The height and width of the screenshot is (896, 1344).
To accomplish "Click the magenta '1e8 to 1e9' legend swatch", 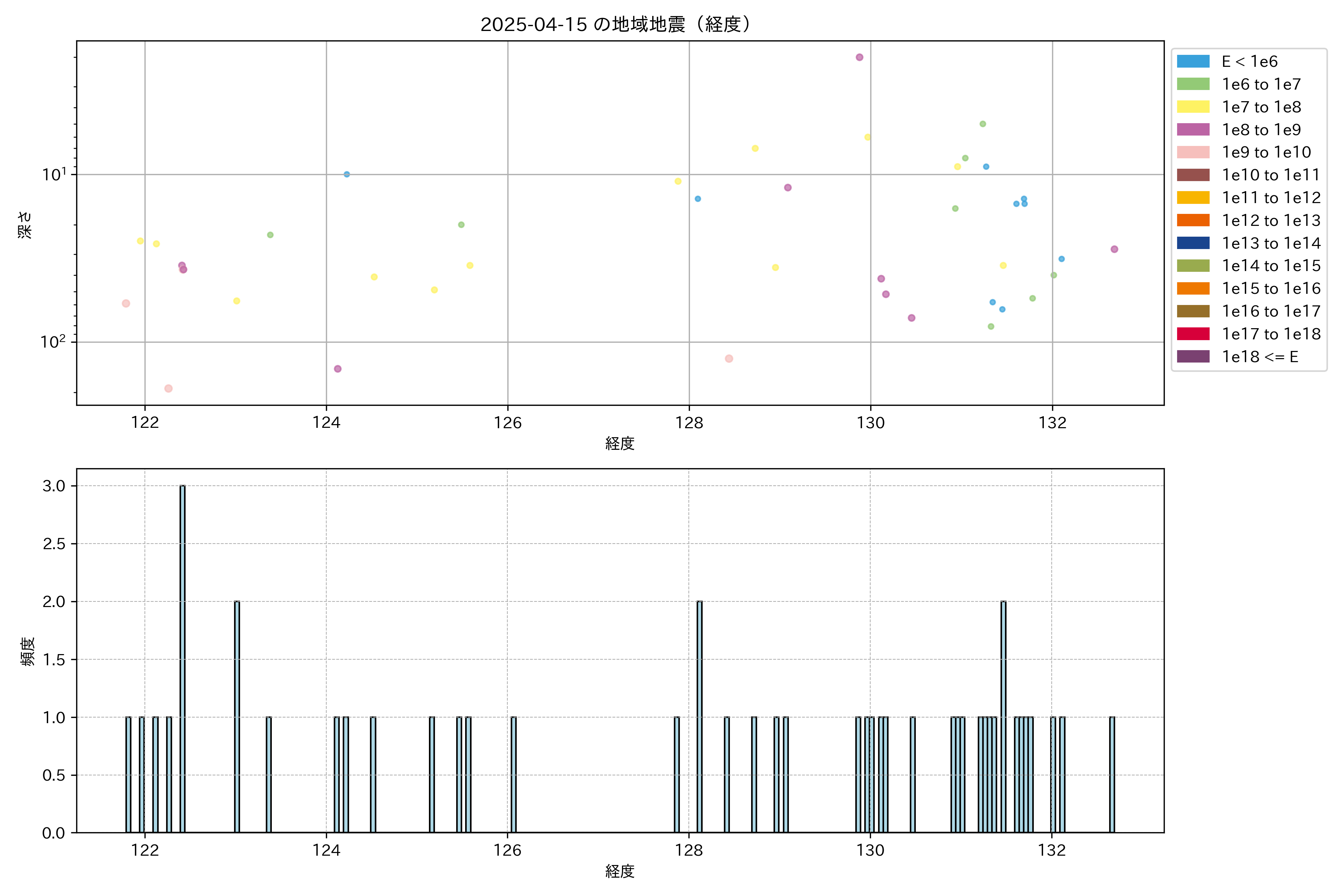I will coord(1192,130).
